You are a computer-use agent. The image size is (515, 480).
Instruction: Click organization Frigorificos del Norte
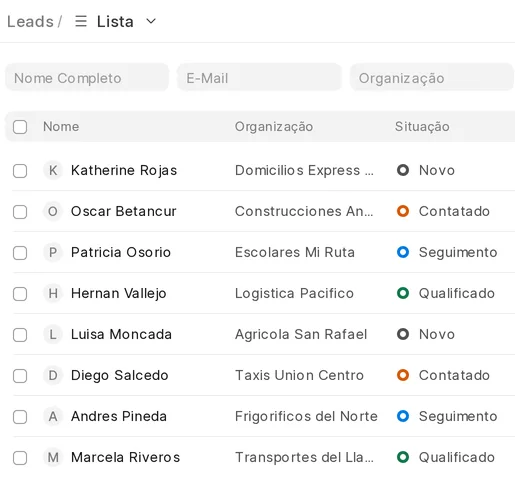[x=306, y=417]
